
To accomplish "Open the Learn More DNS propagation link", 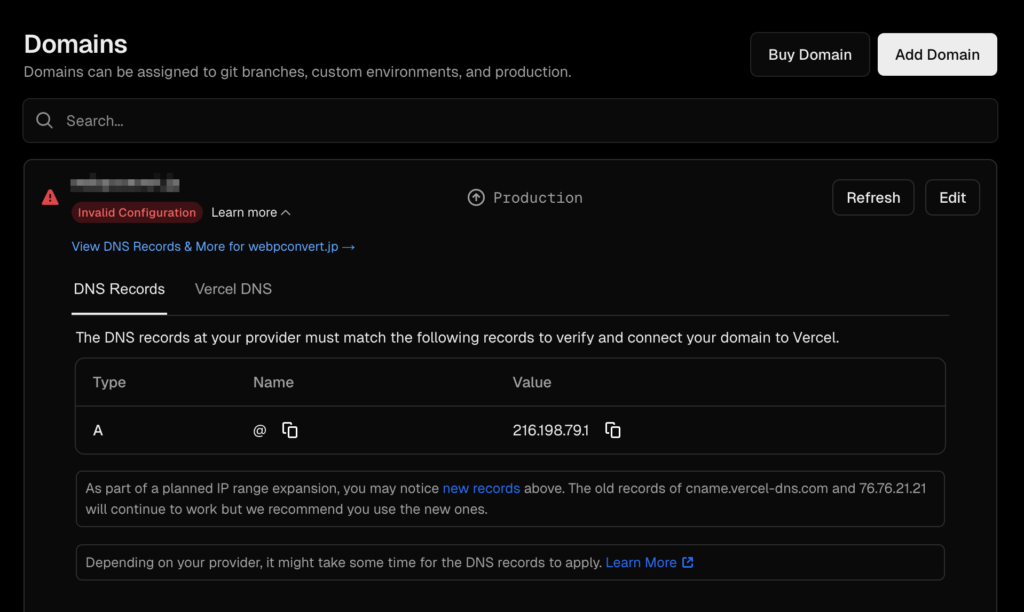I will [641, 562].
